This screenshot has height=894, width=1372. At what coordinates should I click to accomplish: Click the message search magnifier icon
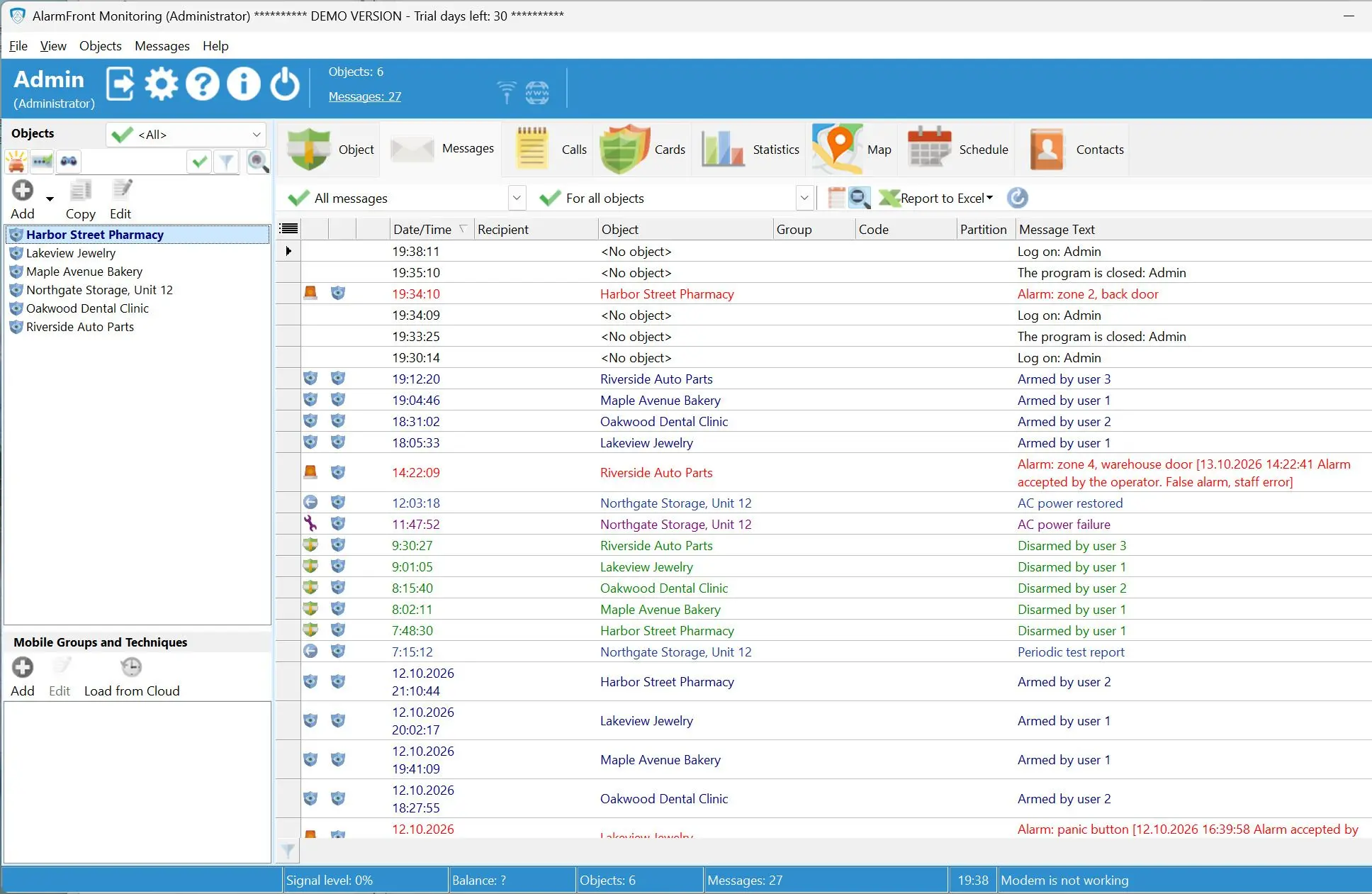859,198
